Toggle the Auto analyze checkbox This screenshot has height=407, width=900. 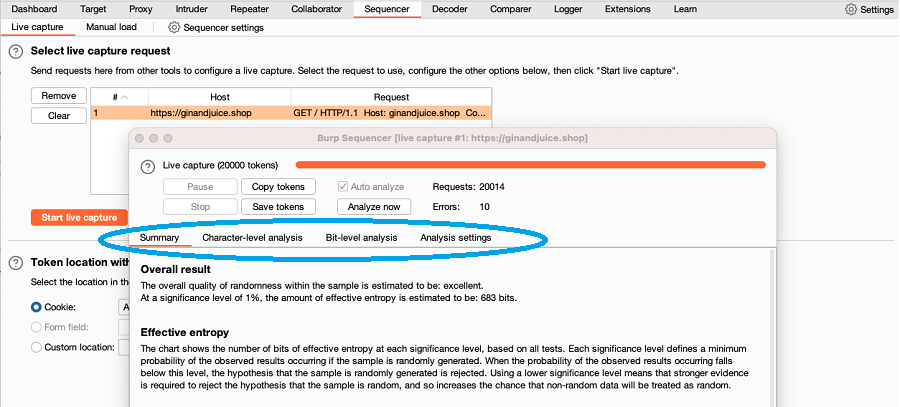click(x=344, y=186)
